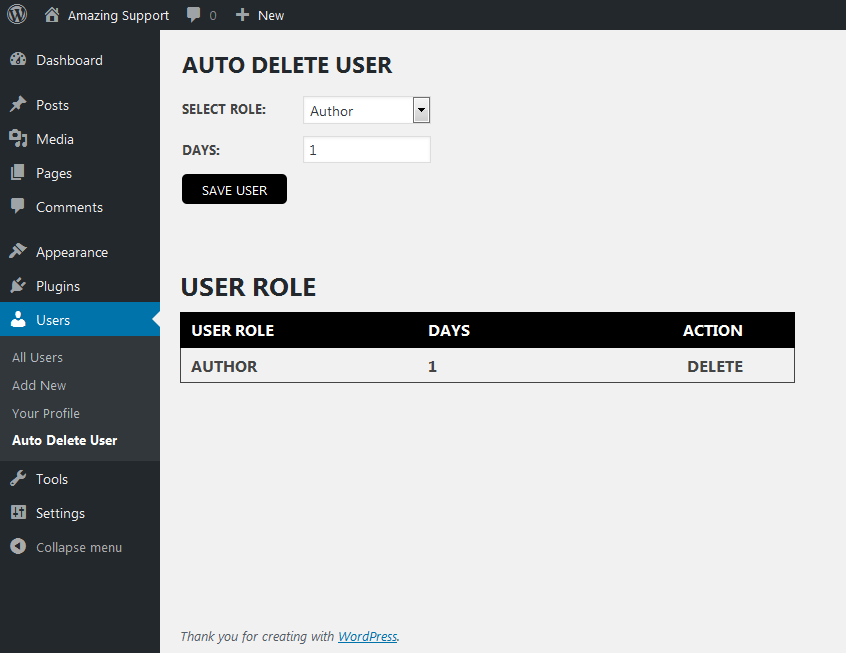Delete the Author role entry
The image size is (846, 653).
[714, 366]
